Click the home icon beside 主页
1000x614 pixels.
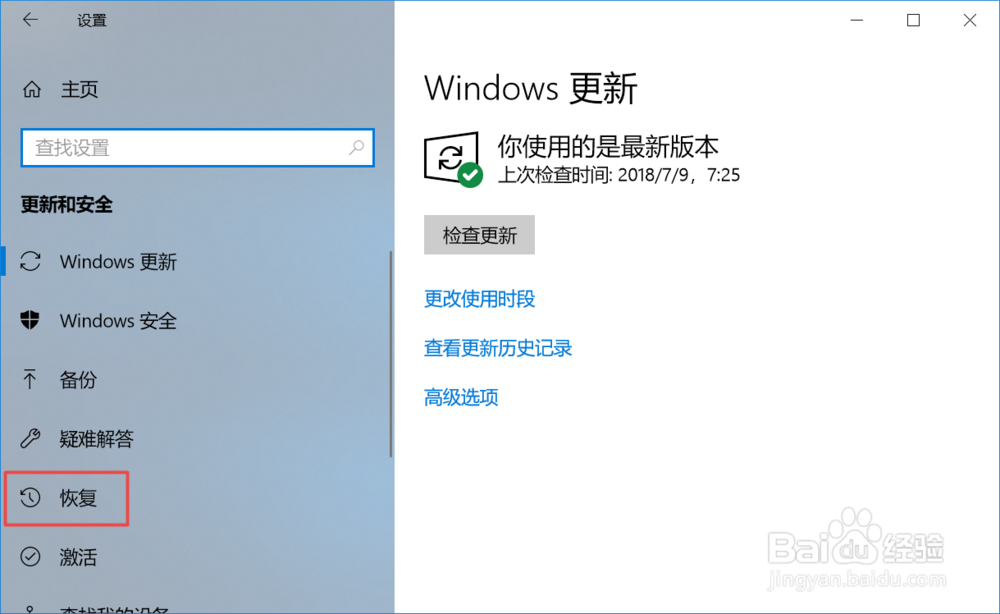32,89
